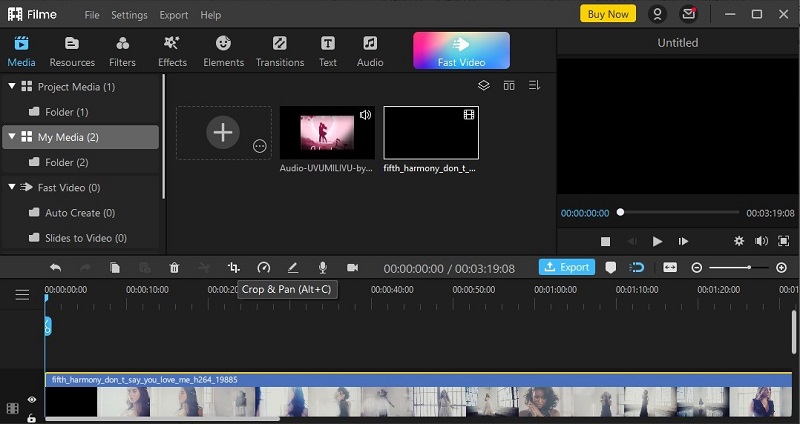The image size is (800, 424).
Task: Open the Audio tab
Action: tap(370, 51)
